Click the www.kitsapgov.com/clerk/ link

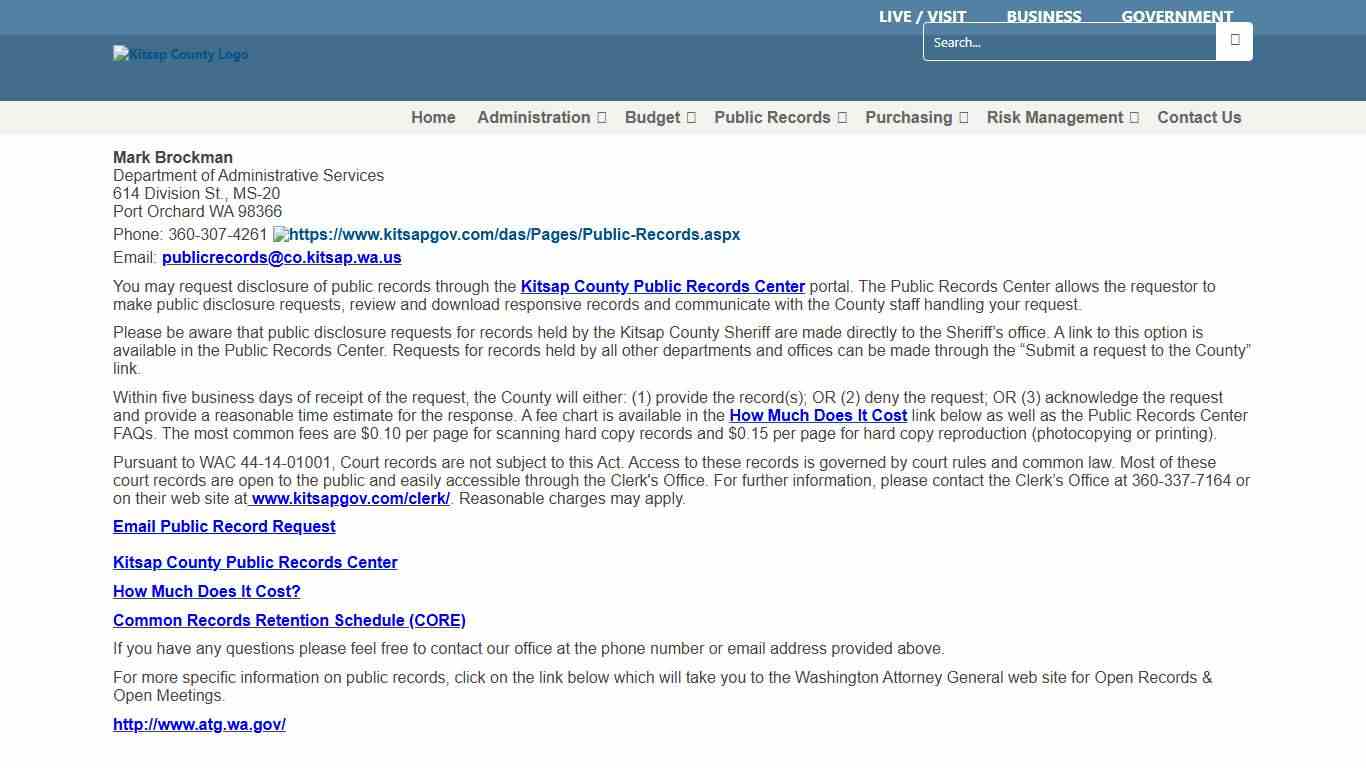349,498
